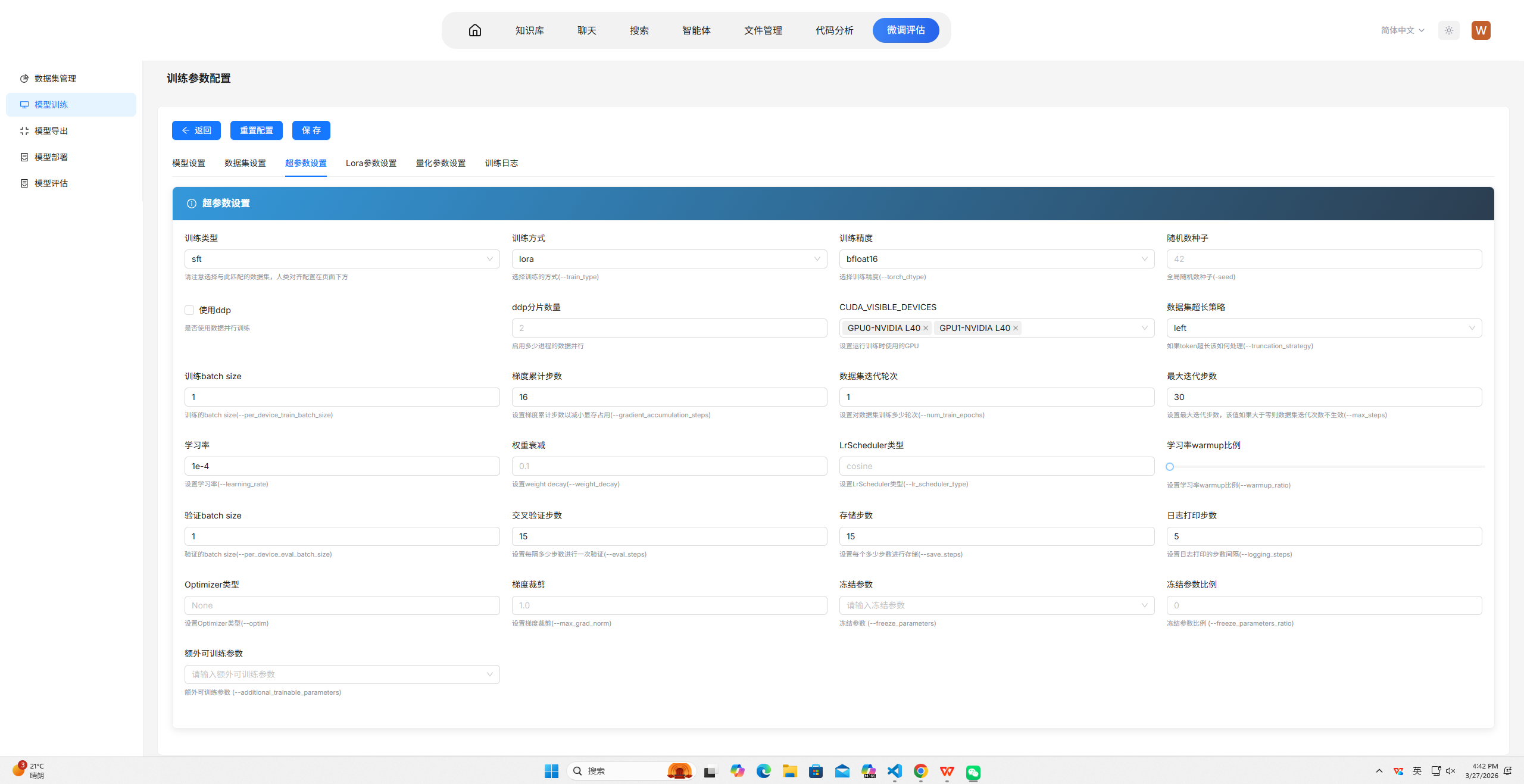Open 模型导出 in the sidebar

(51, 131)
